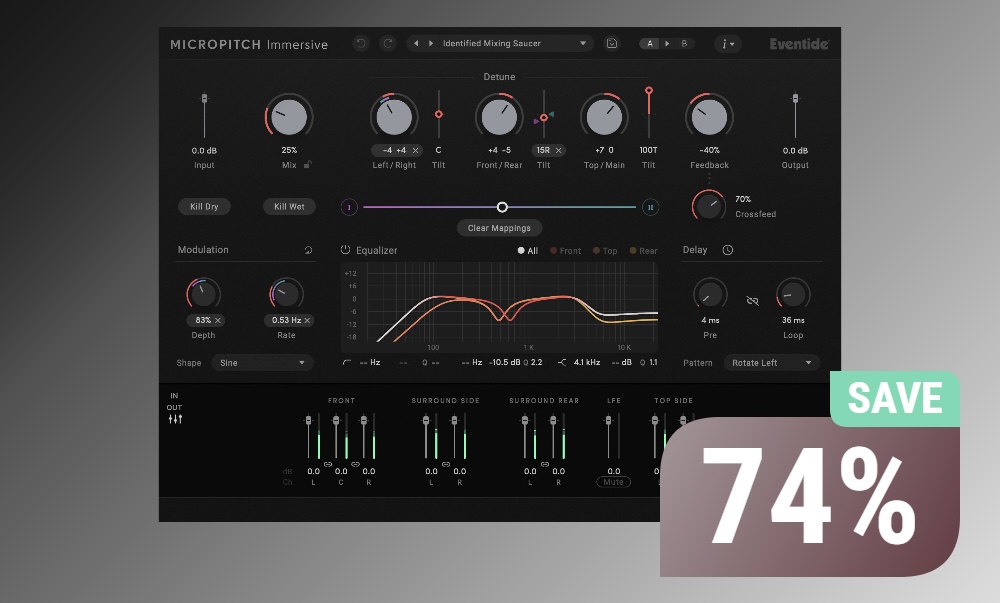Click the Top/Main Tilt slider handle

click(649, 91)
